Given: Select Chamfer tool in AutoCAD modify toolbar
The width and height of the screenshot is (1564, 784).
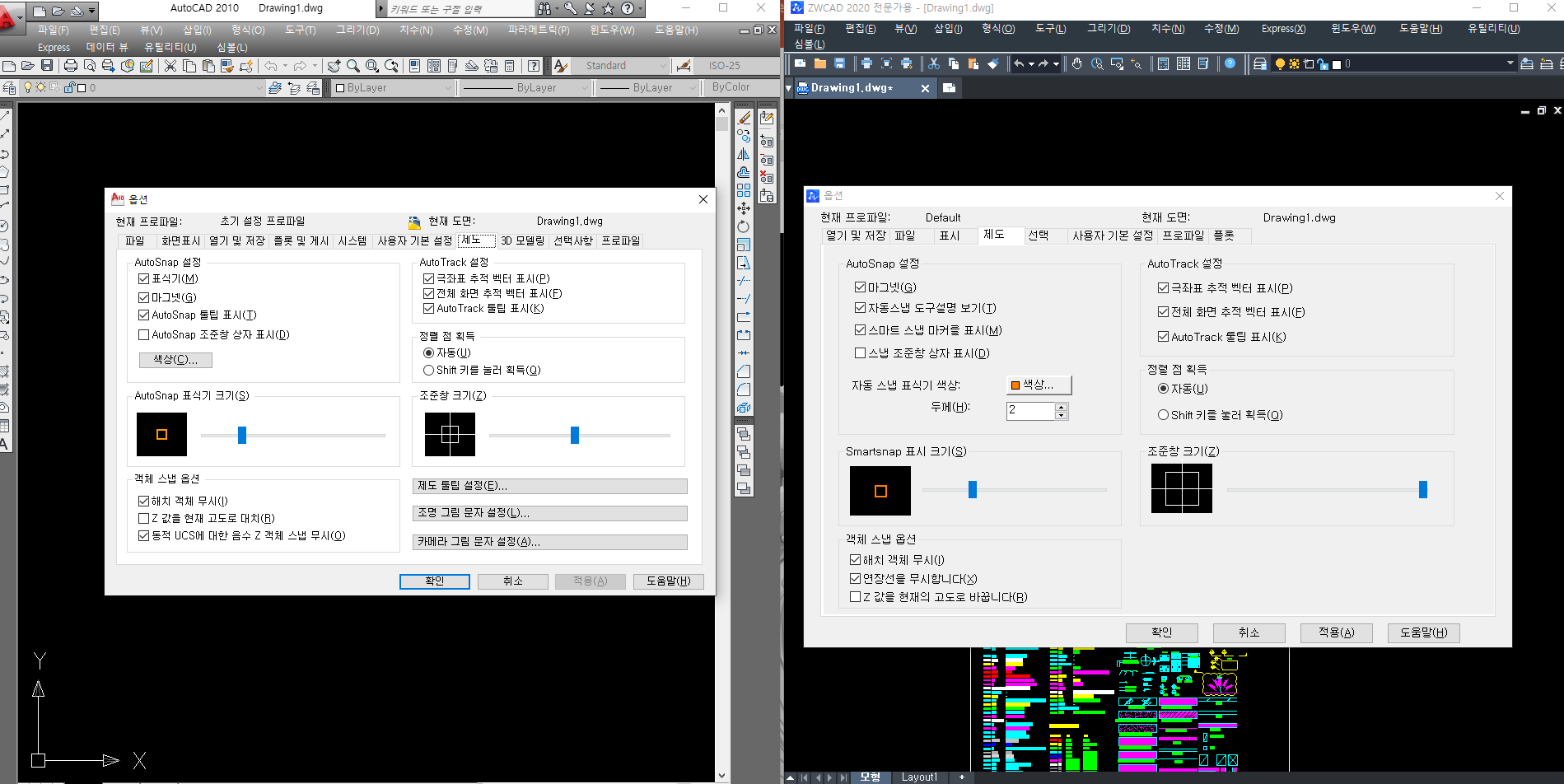Looking at the screenshot, I should tap(744, 371).
